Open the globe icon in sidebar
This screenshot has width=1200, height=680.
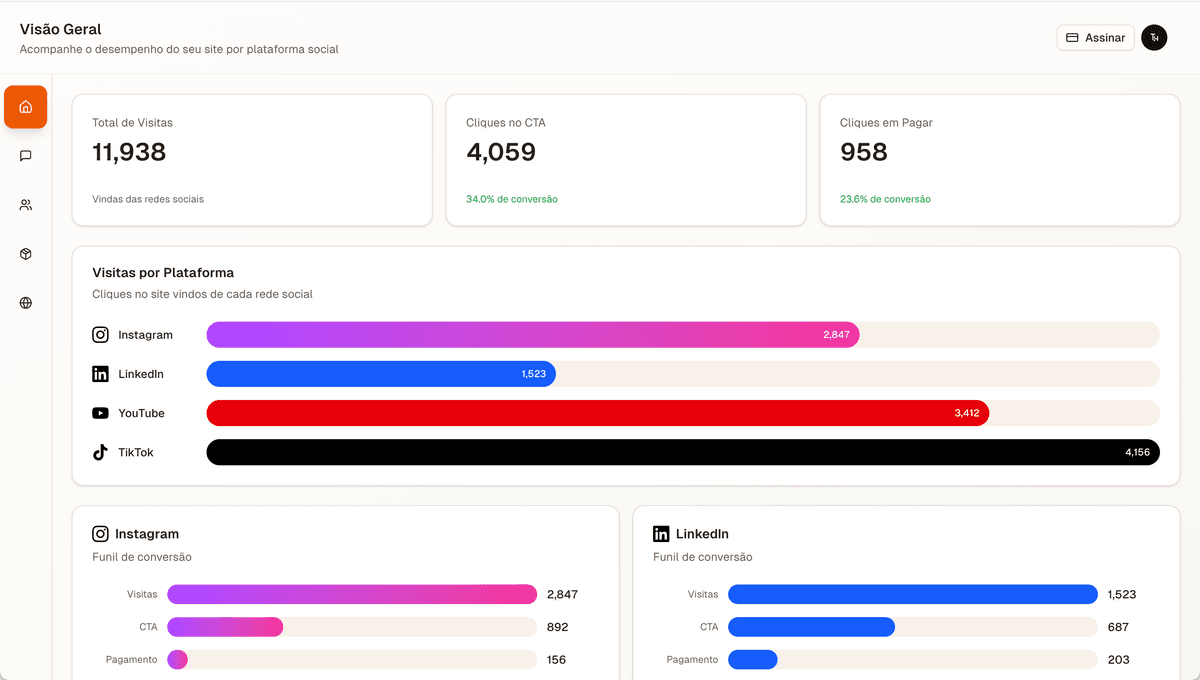coord(26,303)
